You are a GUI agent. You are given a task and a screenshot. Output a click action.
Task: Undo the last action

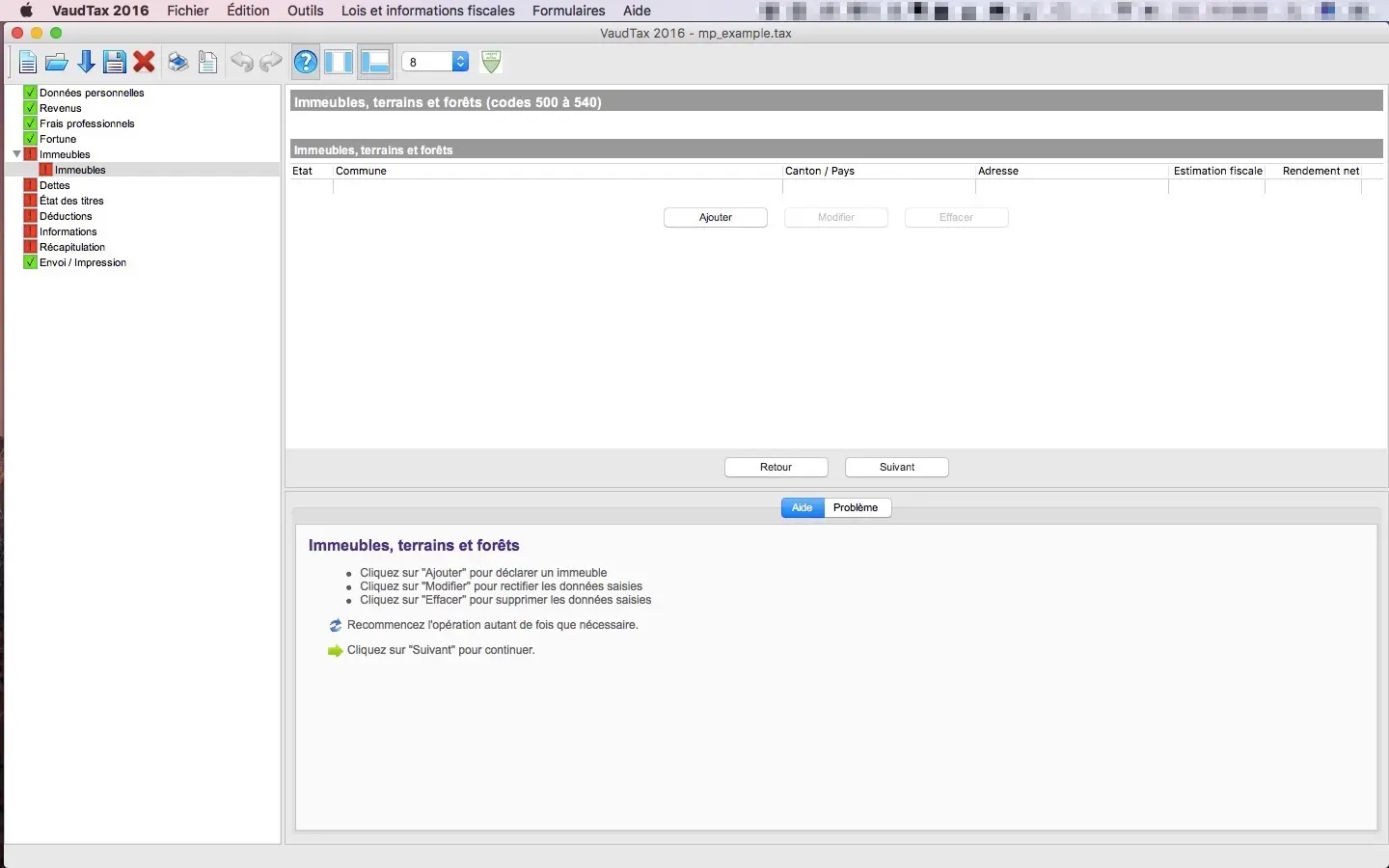(241, 63)
